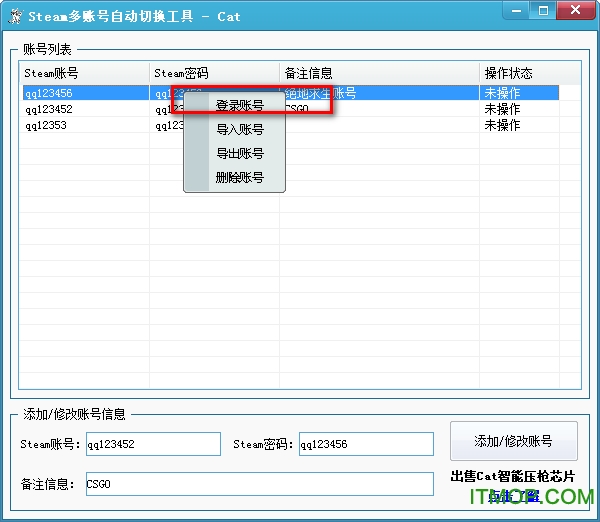Maximize the Steam account switcher window
Viewport: 600px width, 522px height.
(x=543, y=10)
